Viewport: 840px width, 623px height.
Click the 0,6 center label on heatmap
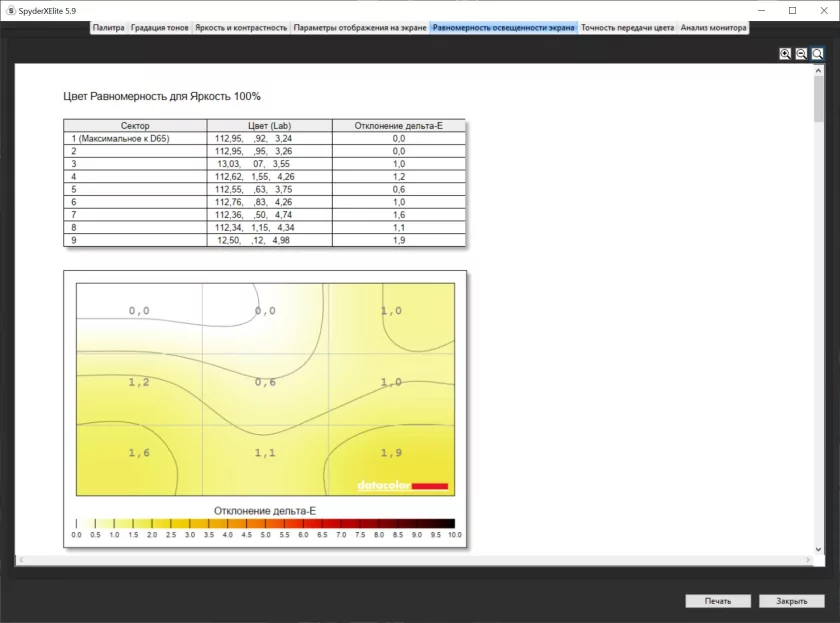click(265, 382)
